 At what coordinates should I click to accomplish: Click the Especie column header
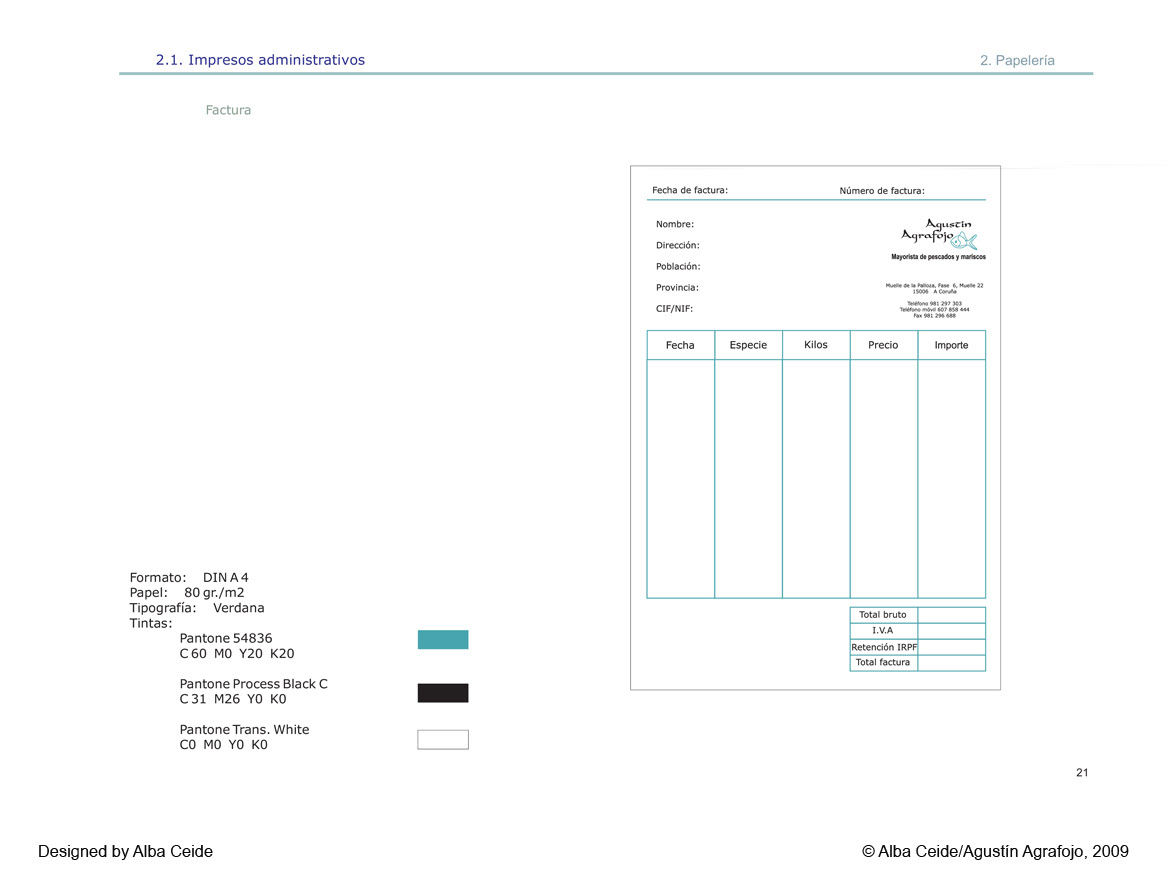(x=749, y=345)
